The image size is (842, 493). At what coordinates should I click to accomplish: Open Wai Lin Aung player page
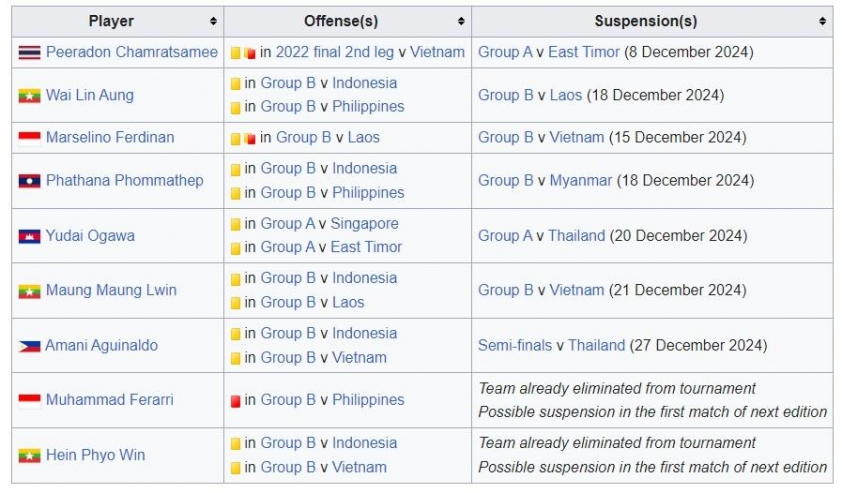(90, 95)
